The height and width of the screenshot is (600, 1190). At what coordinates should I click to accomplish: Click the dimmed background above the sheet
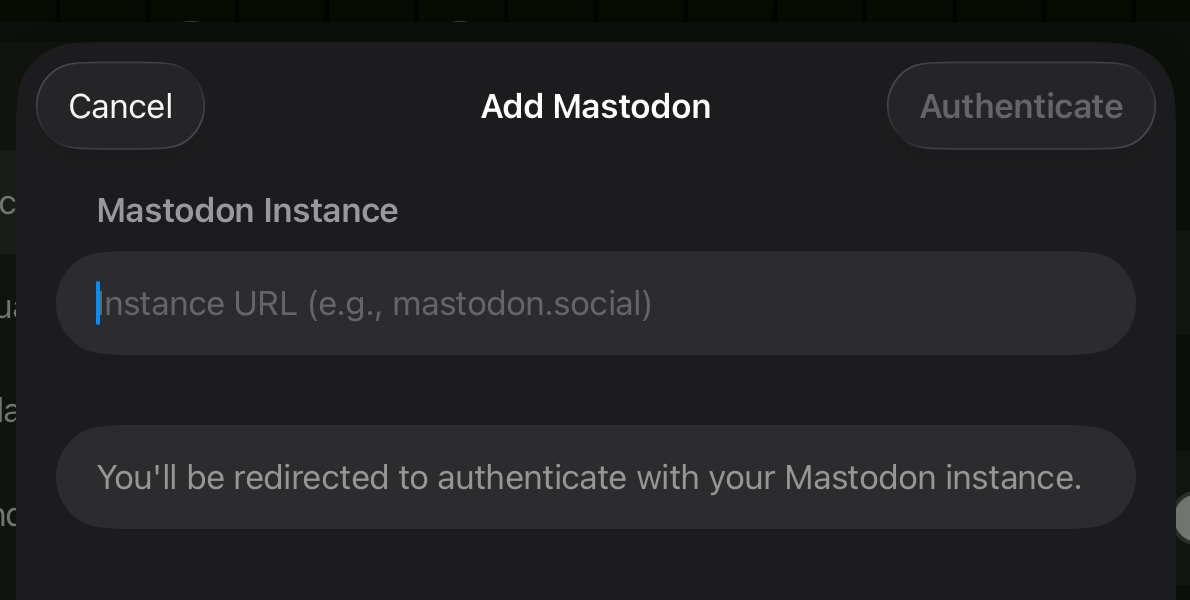click(596, 15)
